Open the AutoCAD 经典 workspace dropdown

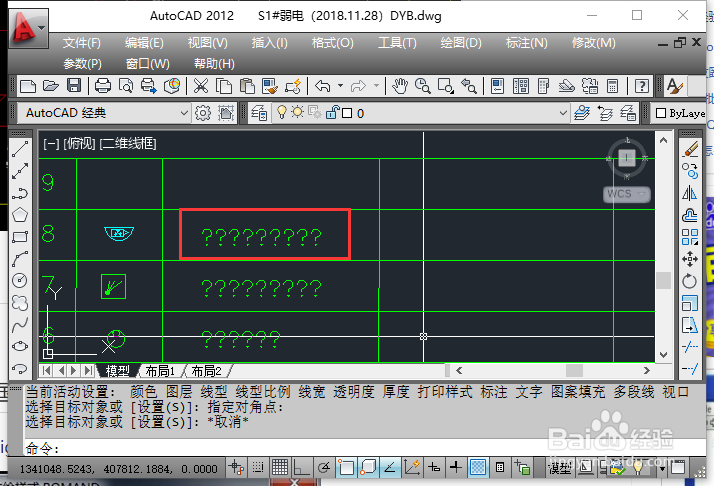coord(184,113)
